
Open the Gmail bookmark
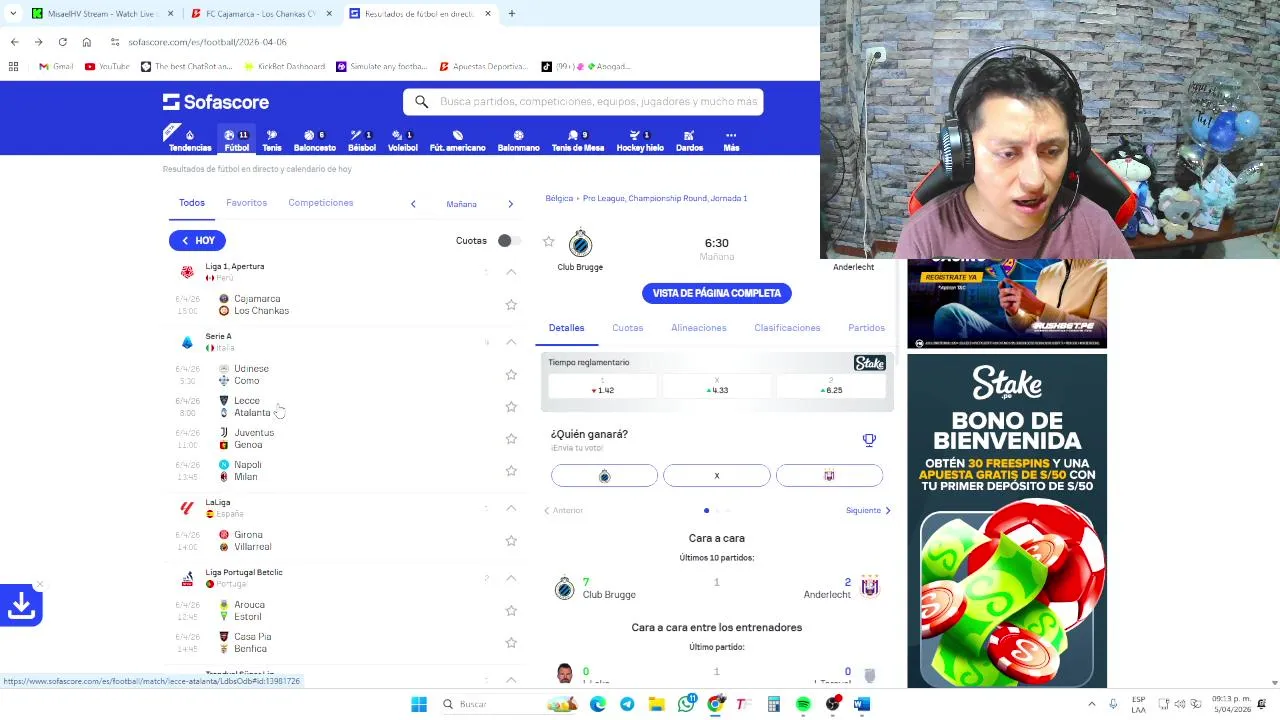click(56, 67)
